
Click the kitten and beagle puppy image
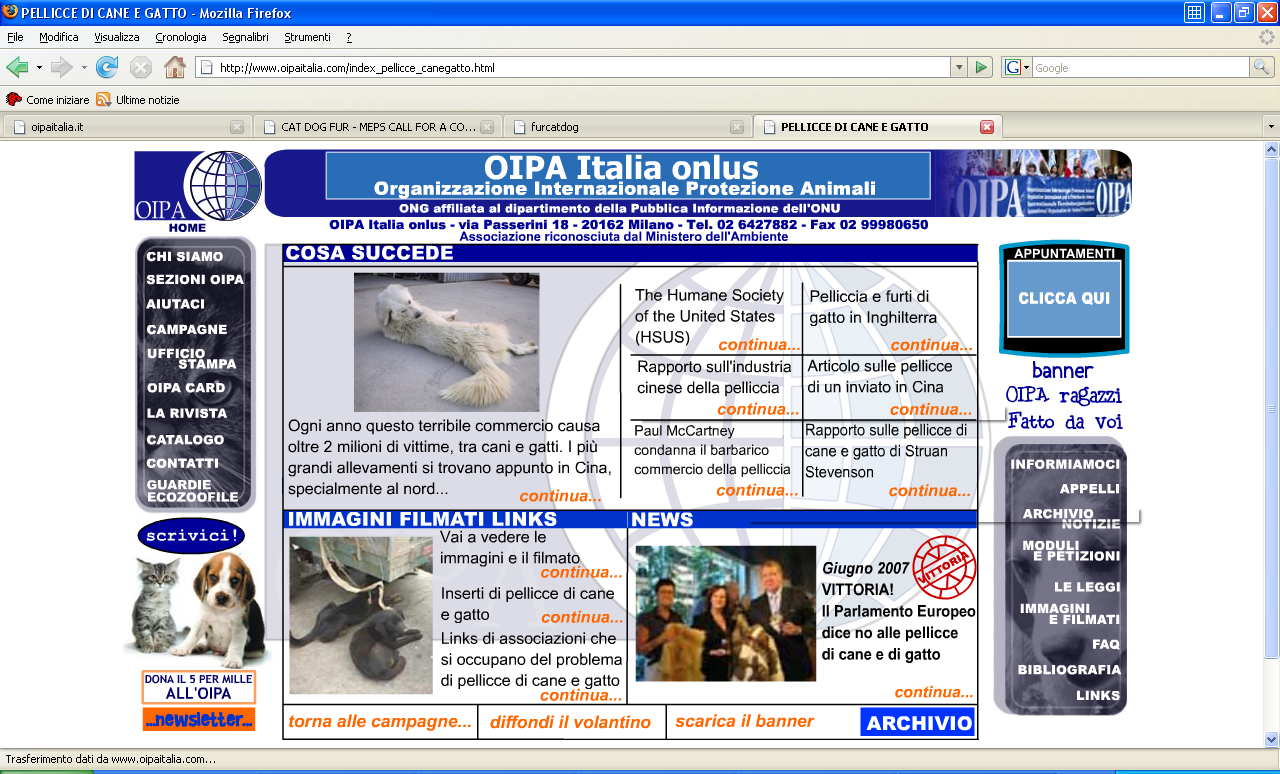coord(197,610)
